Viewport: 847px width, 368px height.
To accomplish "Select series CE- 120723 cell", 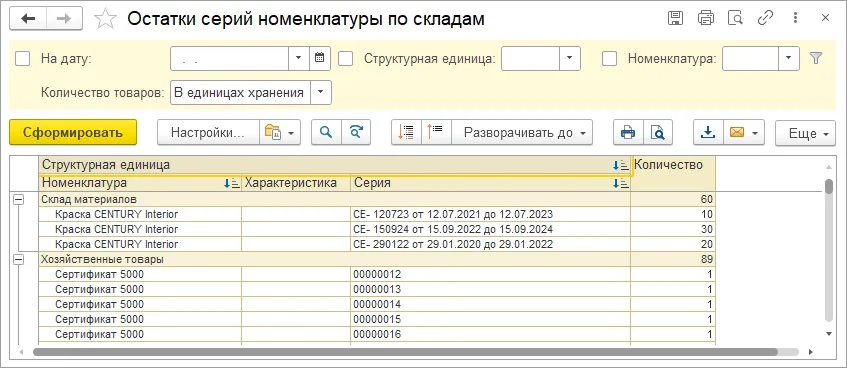I will point(490,214).
